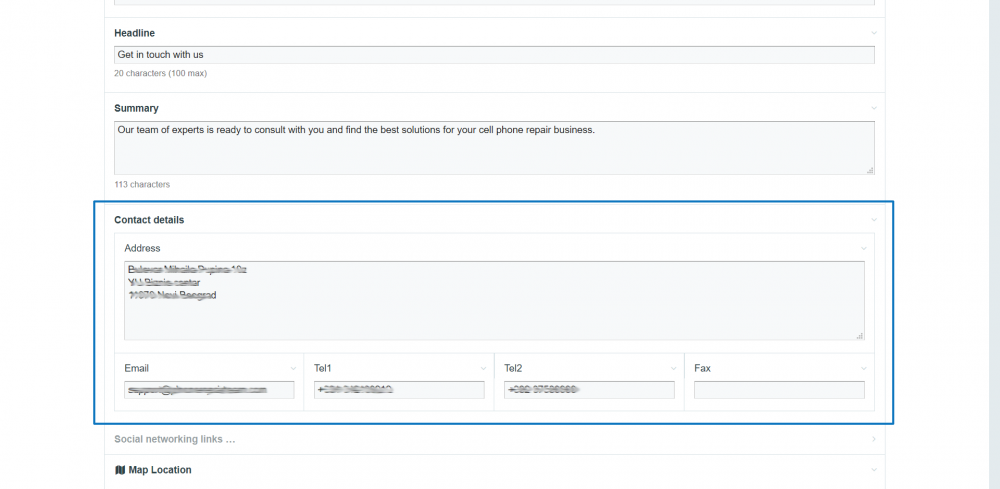The height and width of the screenshot is (489, 1000).
Task: Click the chevron next to Fax
Action: tap(863, 368)
